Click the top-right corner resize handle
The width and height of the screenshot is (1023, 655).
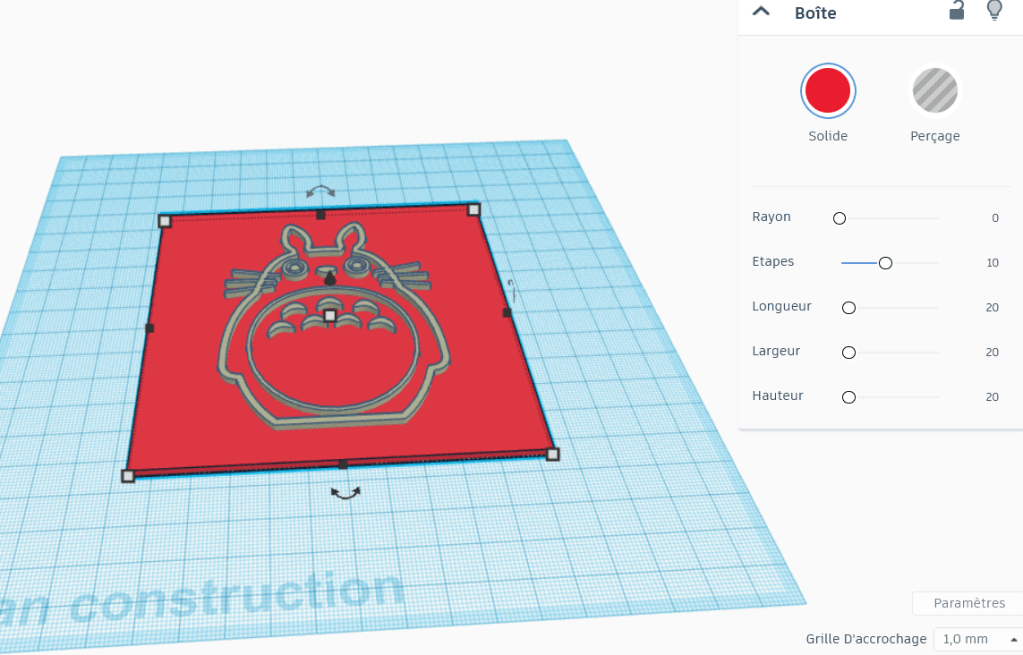point(474,210)
